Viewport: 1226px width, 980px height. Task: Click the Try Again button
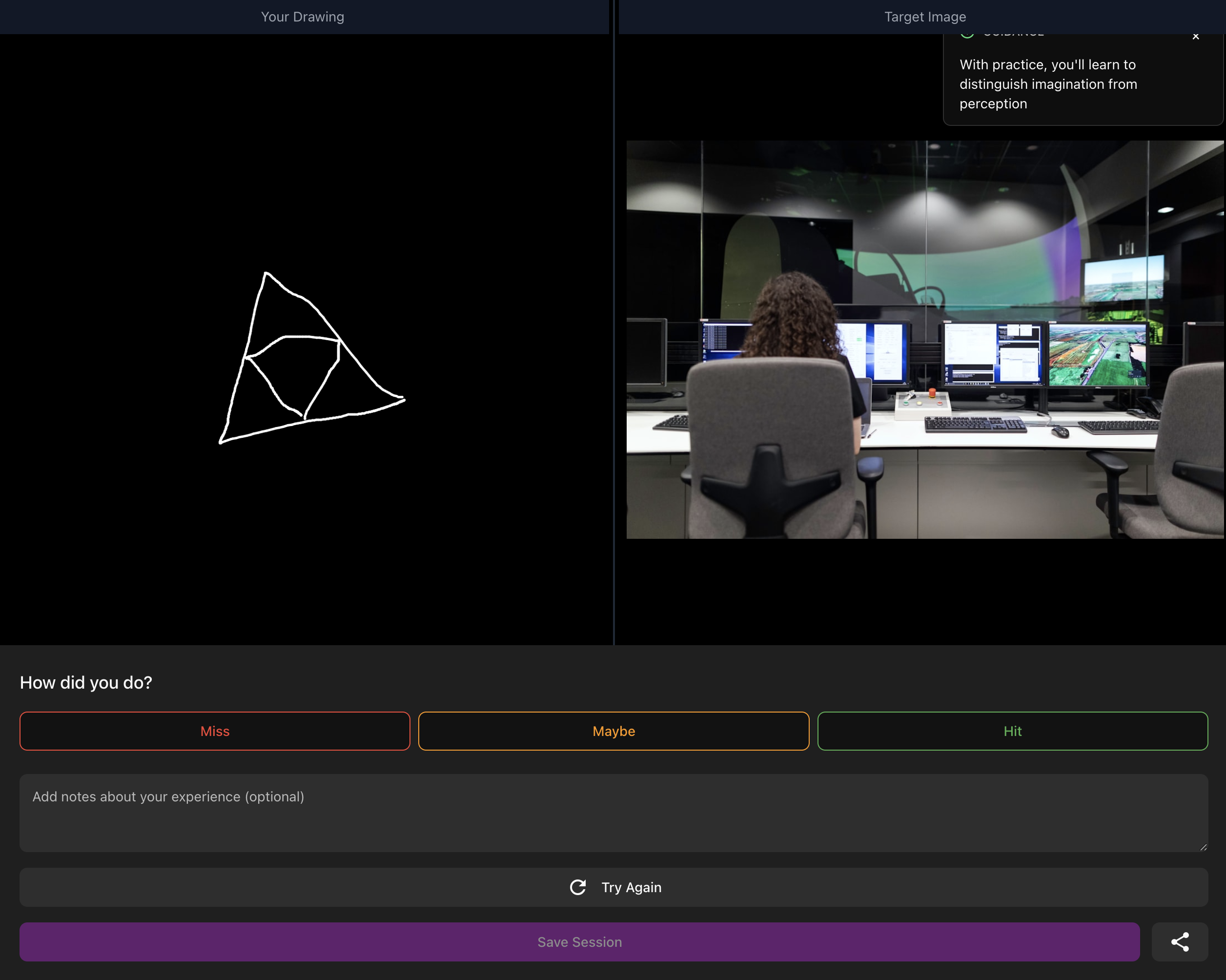pyautogui.click(x=613, y=887)
